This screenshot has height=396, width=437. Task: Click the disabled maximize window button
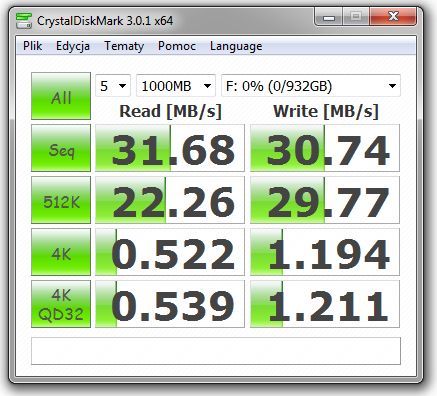pyautogui.click(x=356, y=17)
